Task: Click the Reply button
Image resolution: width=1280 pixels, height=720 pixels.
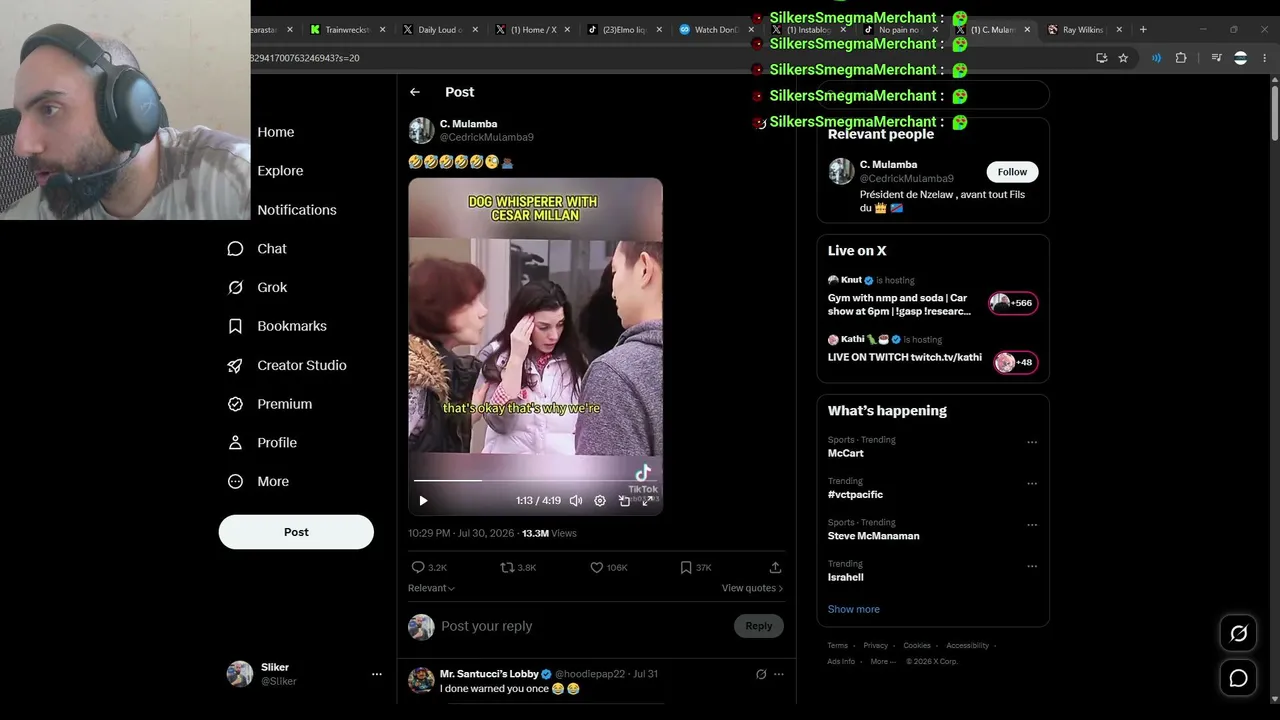Action: pyautogui.click(x=759, y=626)
